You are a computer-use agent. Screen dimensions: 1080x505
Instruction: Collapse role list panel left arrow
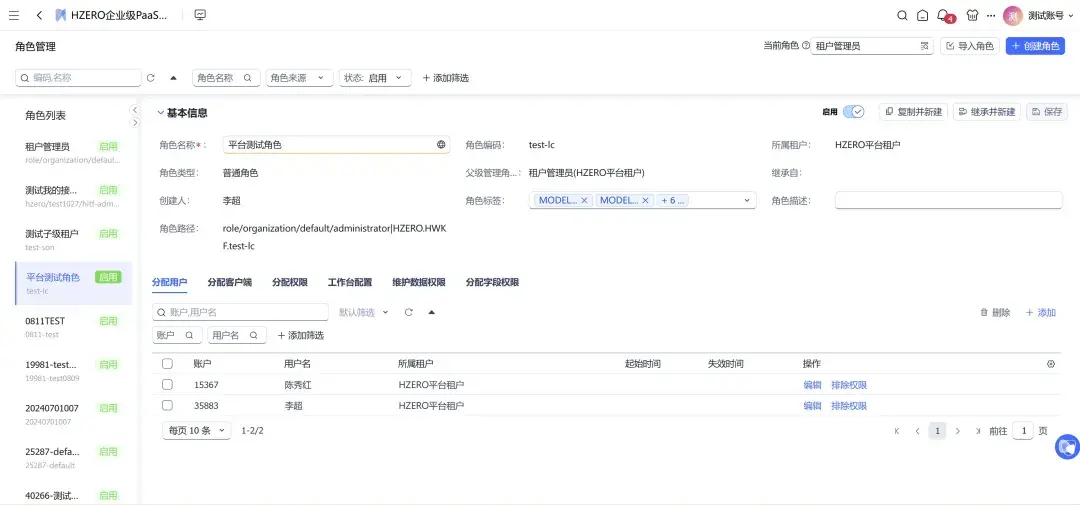[135, 110]
